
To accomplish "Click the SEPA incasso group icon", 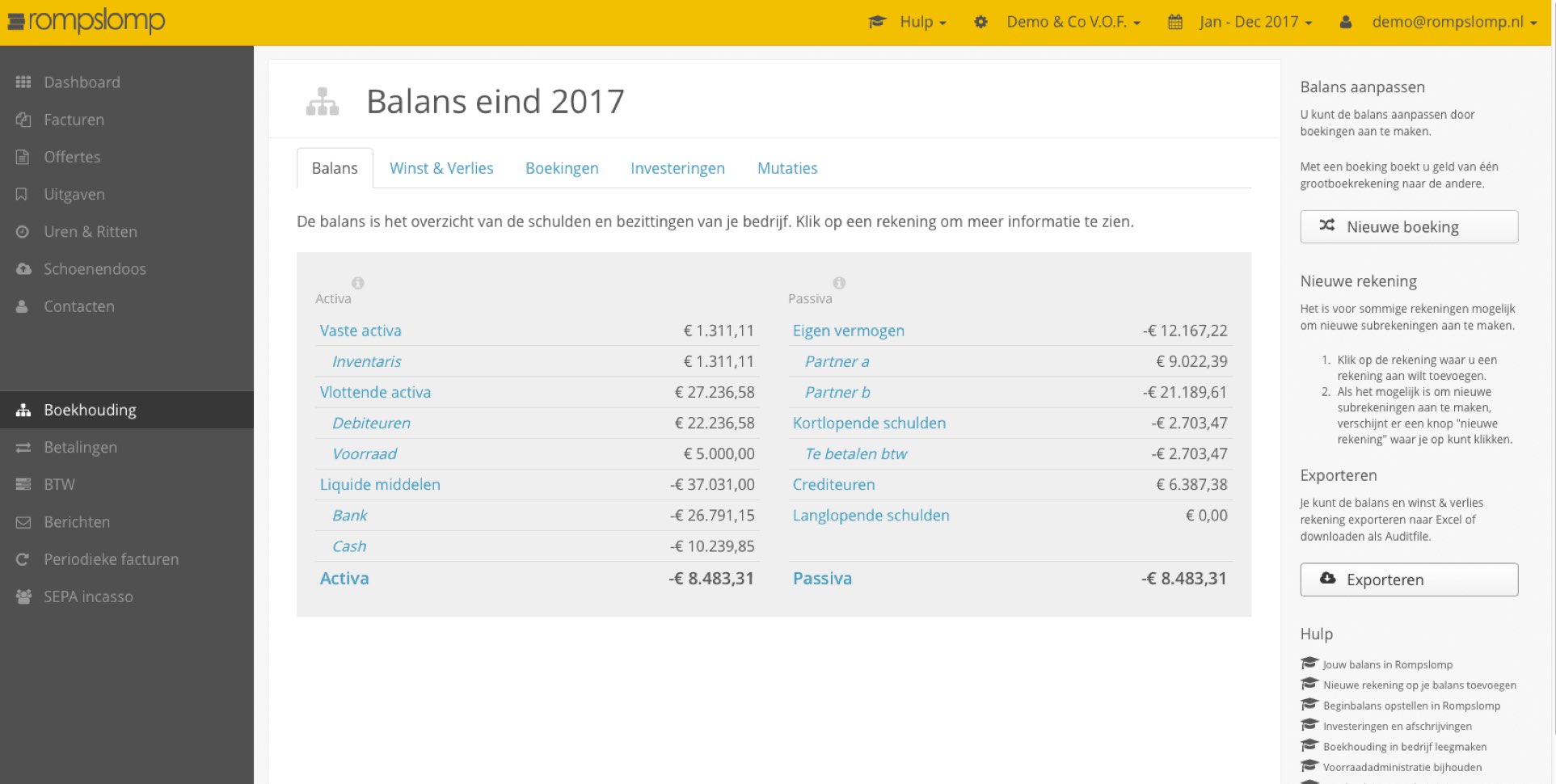I will pos(24,596).
